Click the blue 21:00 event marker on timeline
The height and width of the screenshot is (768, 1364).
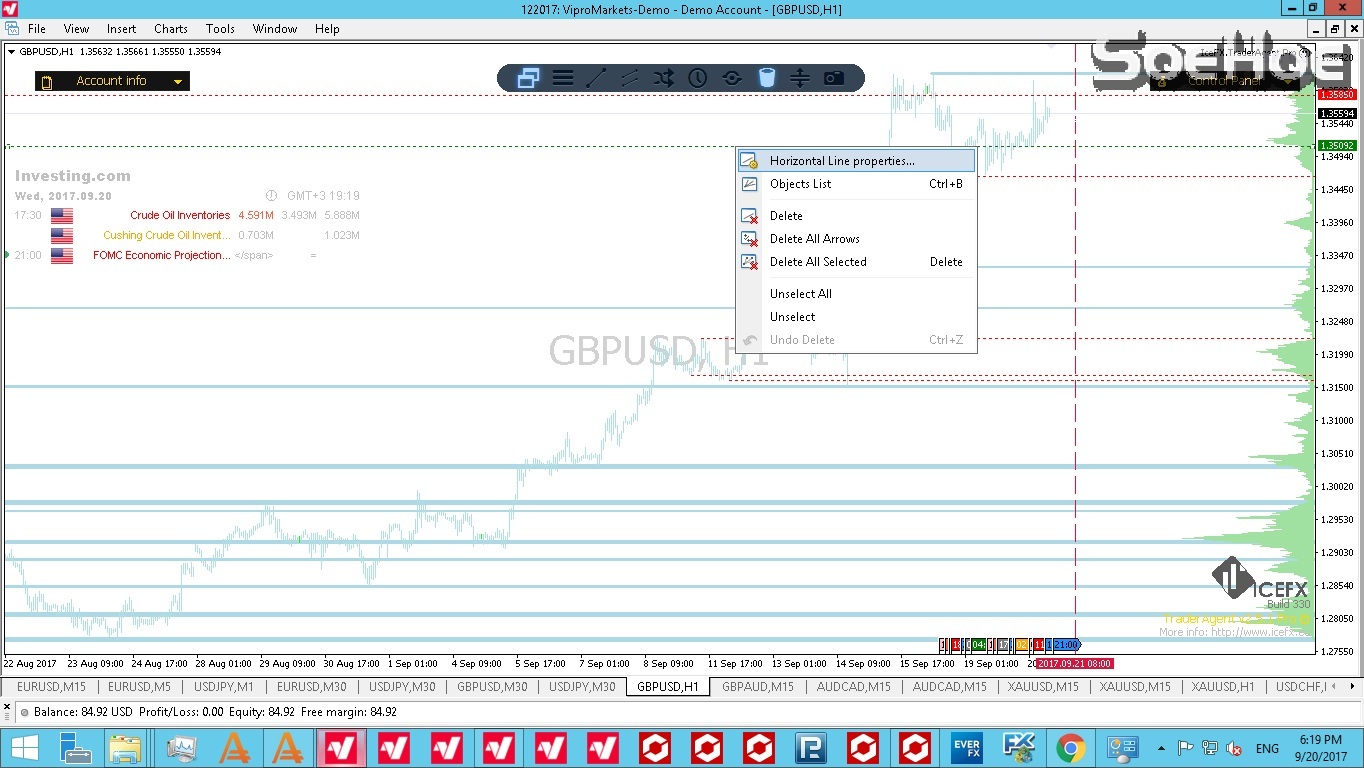point(1066,645)
